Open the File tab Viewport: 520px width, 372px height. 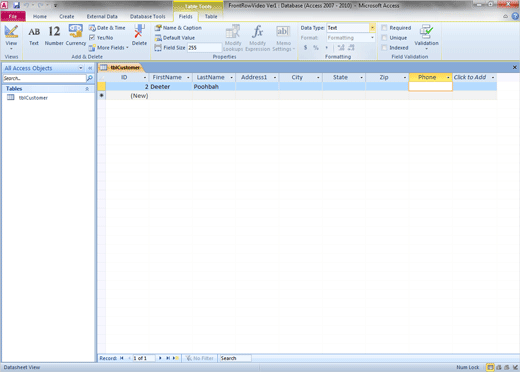tap(13, 16)
